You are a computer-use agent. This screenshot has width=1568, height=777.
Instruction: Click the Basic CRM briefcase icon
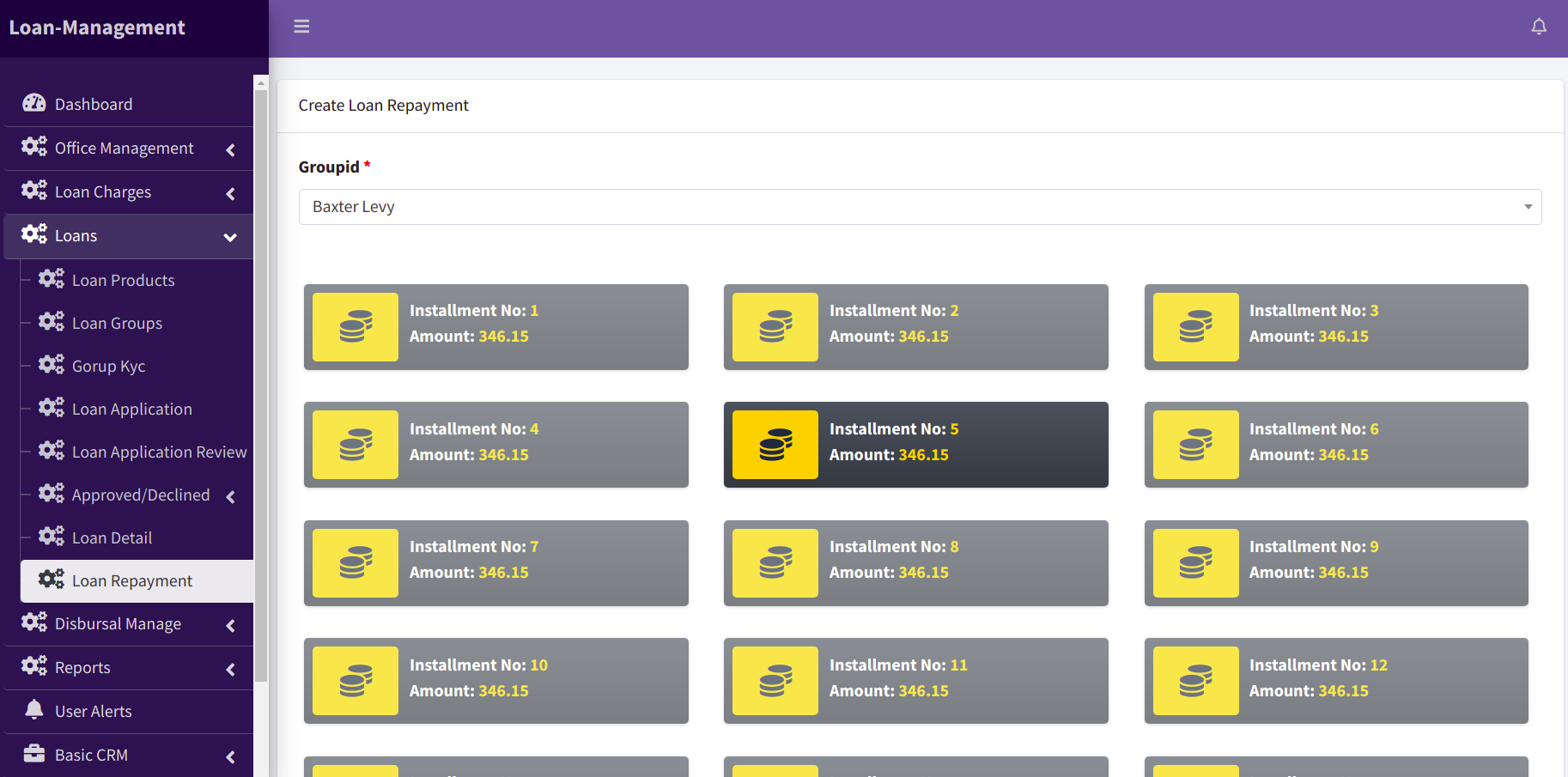(34, 754)
